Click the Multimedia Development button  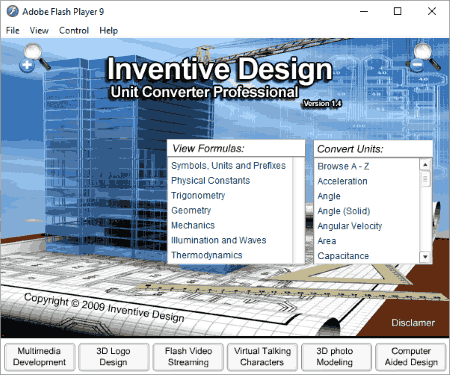click(39, 357)
